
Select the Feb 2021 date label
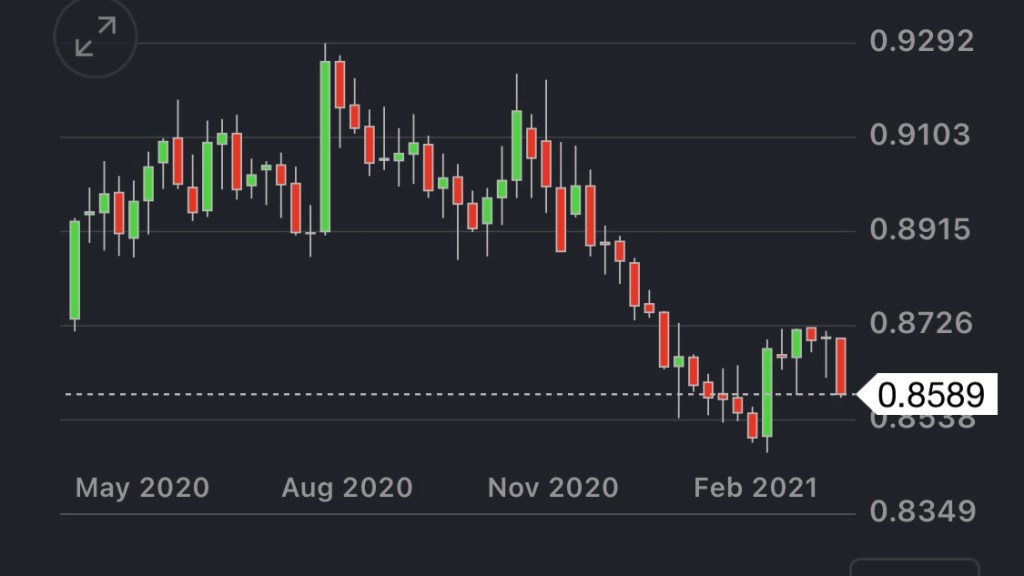(x=756, y=488)
